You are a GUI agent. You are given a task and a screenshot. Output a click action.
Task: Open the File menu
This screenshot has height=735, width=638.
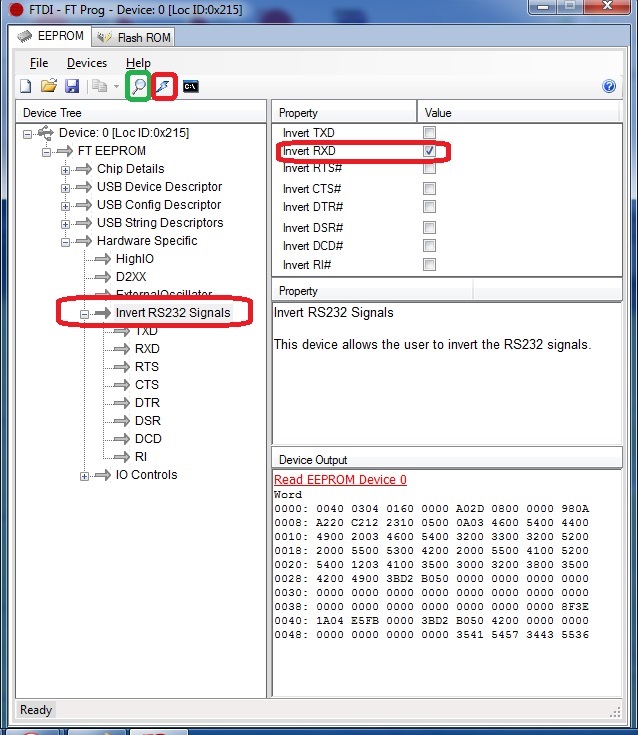(x=39, y=63)
